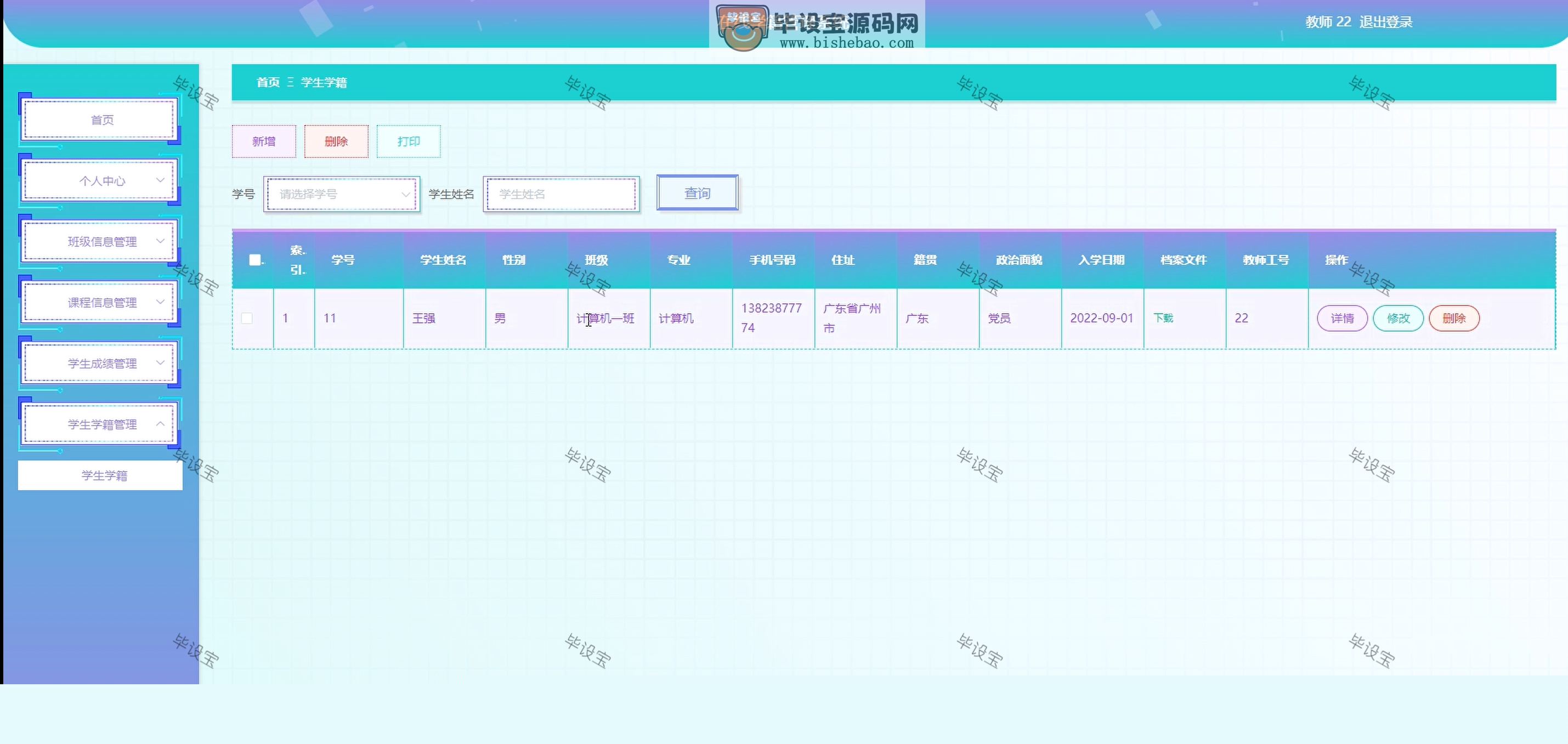Click the list icon in the breadcrumb bar
1568x744 pixels.
click(x=292, y=82)
